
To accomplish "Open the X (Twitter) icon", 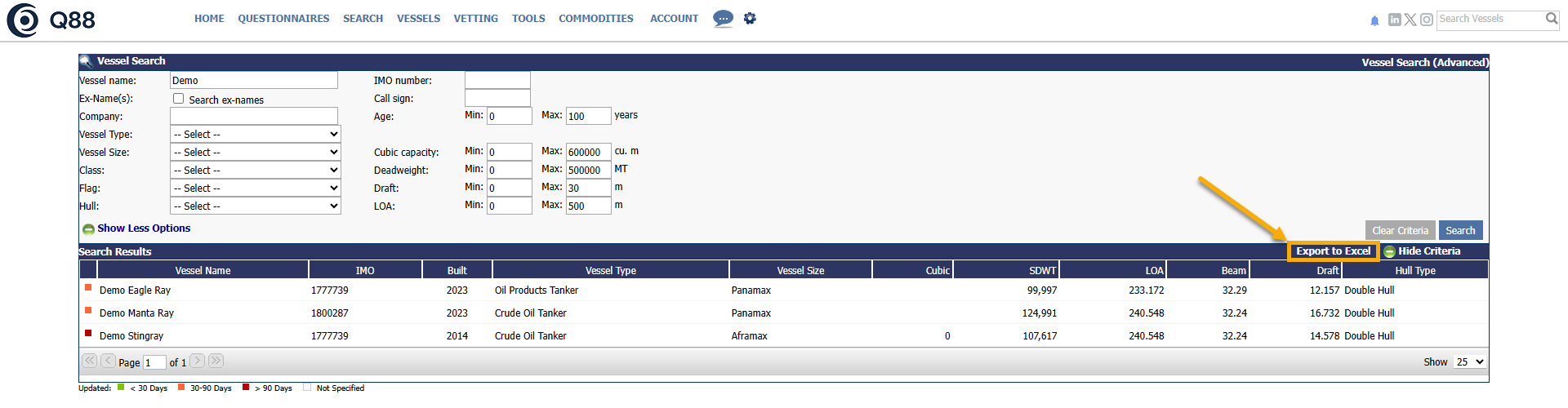I will click(x=1410, y=20).
